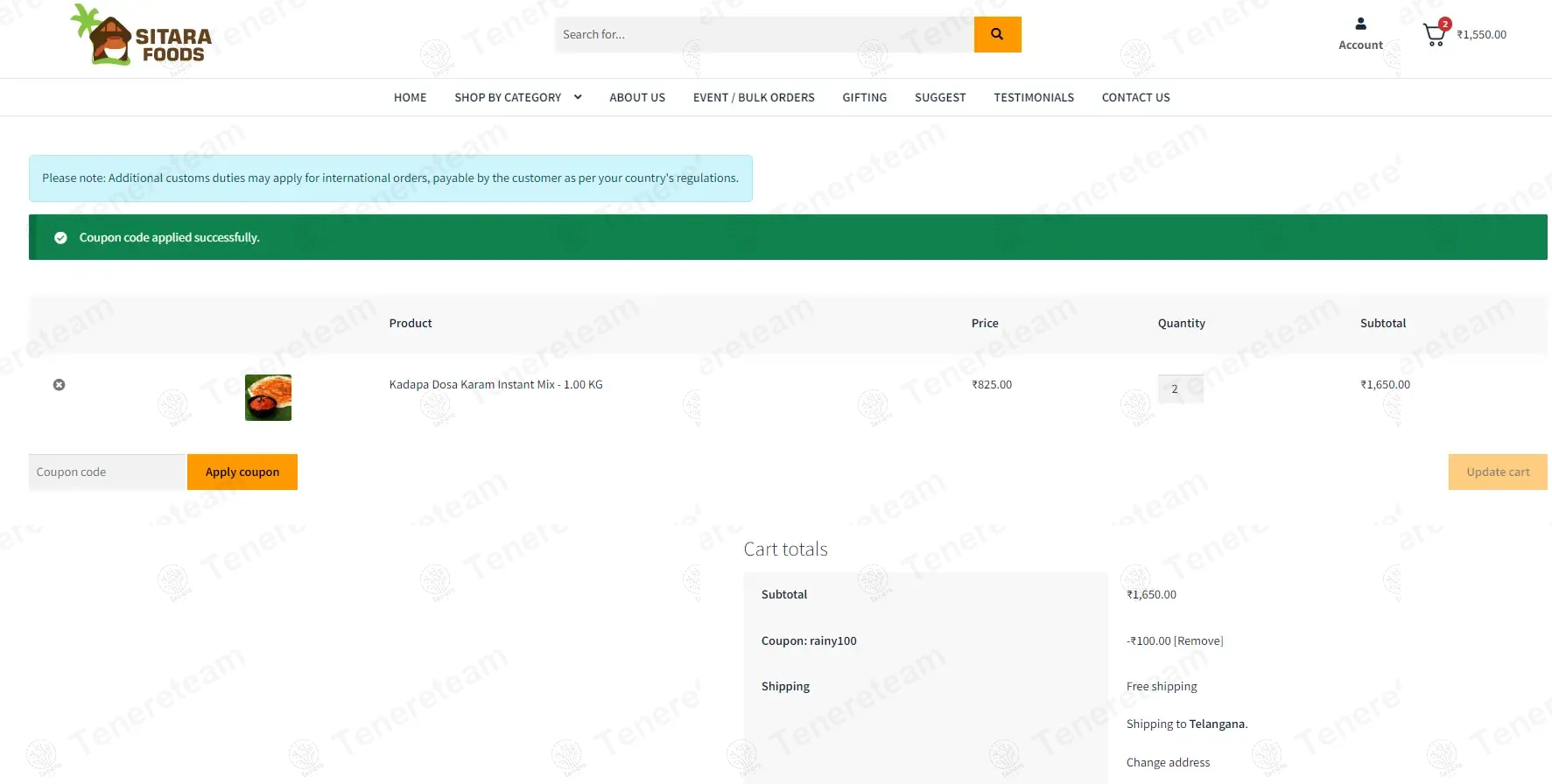Expand the Shop By Category chevron
Viewport: 1552px width, 784px height.
click(578, 97)
